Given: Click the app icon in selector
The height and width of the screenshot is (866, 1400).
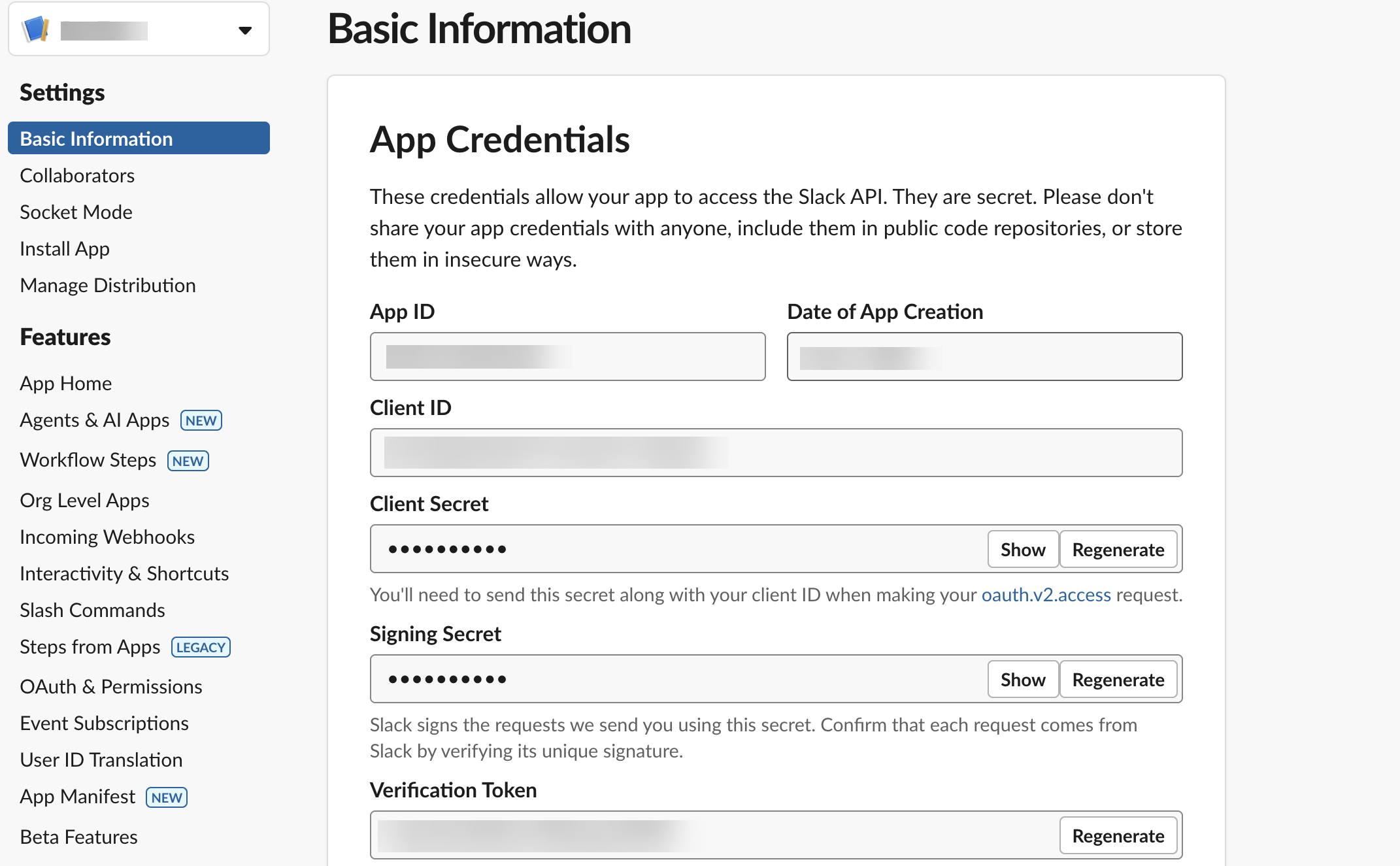Looking at the screenshot, I should point(36,29).
